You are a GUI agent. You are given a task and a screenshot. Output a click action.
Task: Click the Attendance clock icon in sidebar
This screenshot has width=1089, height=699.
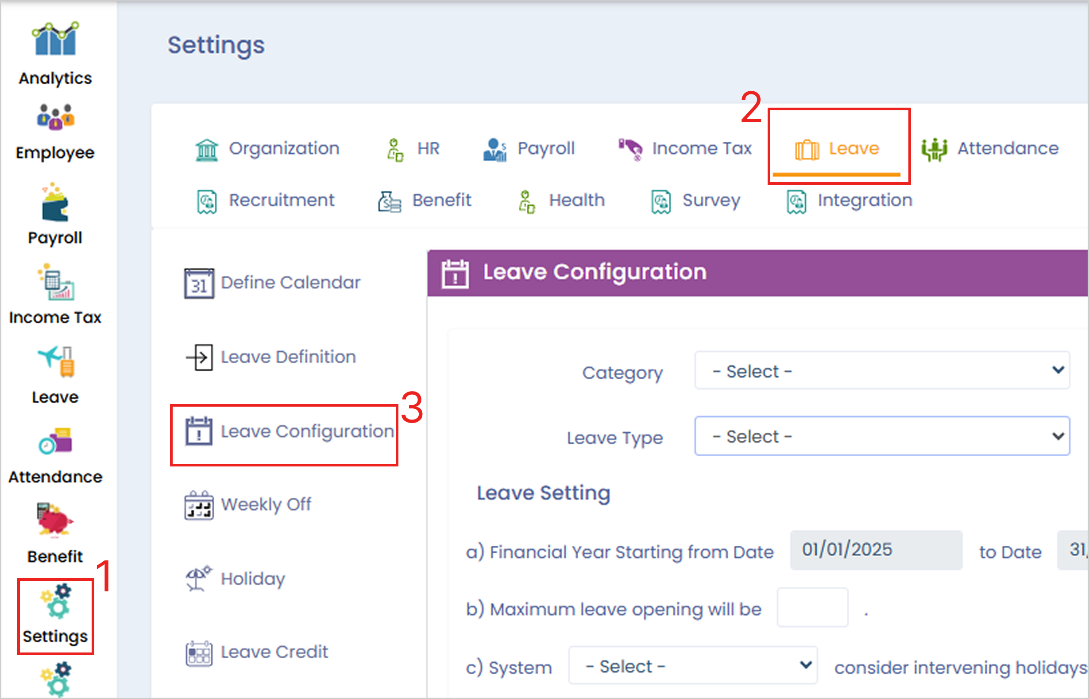(x=55, y=441)
